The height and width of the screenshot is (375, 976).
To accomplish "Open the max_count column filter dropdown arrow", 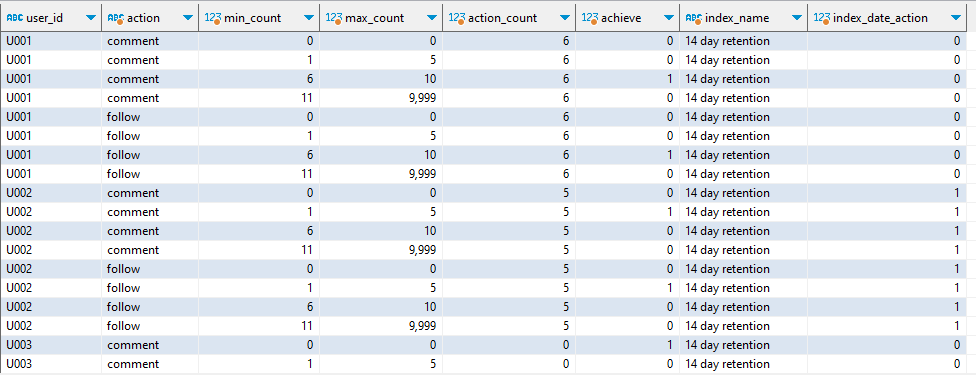I will click(x=432, y=19).
